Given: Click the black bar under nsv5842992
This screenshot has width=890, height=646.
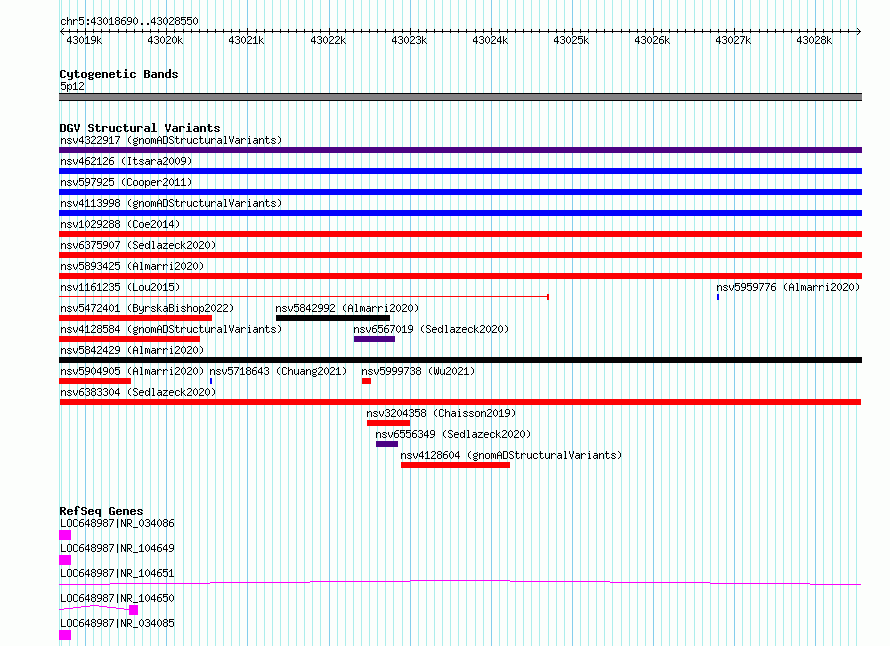Looking at the screenshot, I should pos(333,318).
